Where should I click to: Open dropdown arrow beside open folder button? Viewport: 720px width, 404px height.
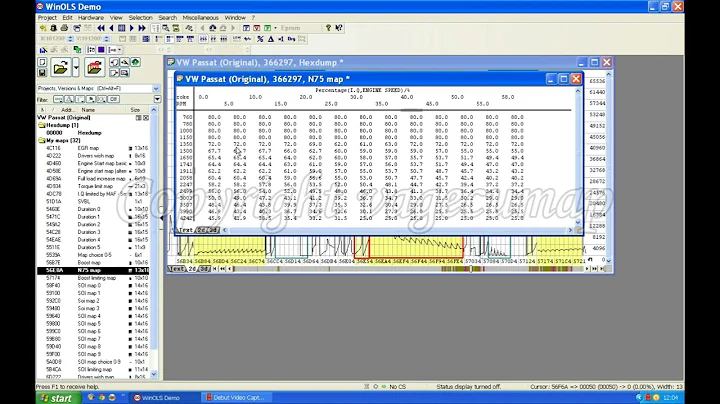point(76,68)
